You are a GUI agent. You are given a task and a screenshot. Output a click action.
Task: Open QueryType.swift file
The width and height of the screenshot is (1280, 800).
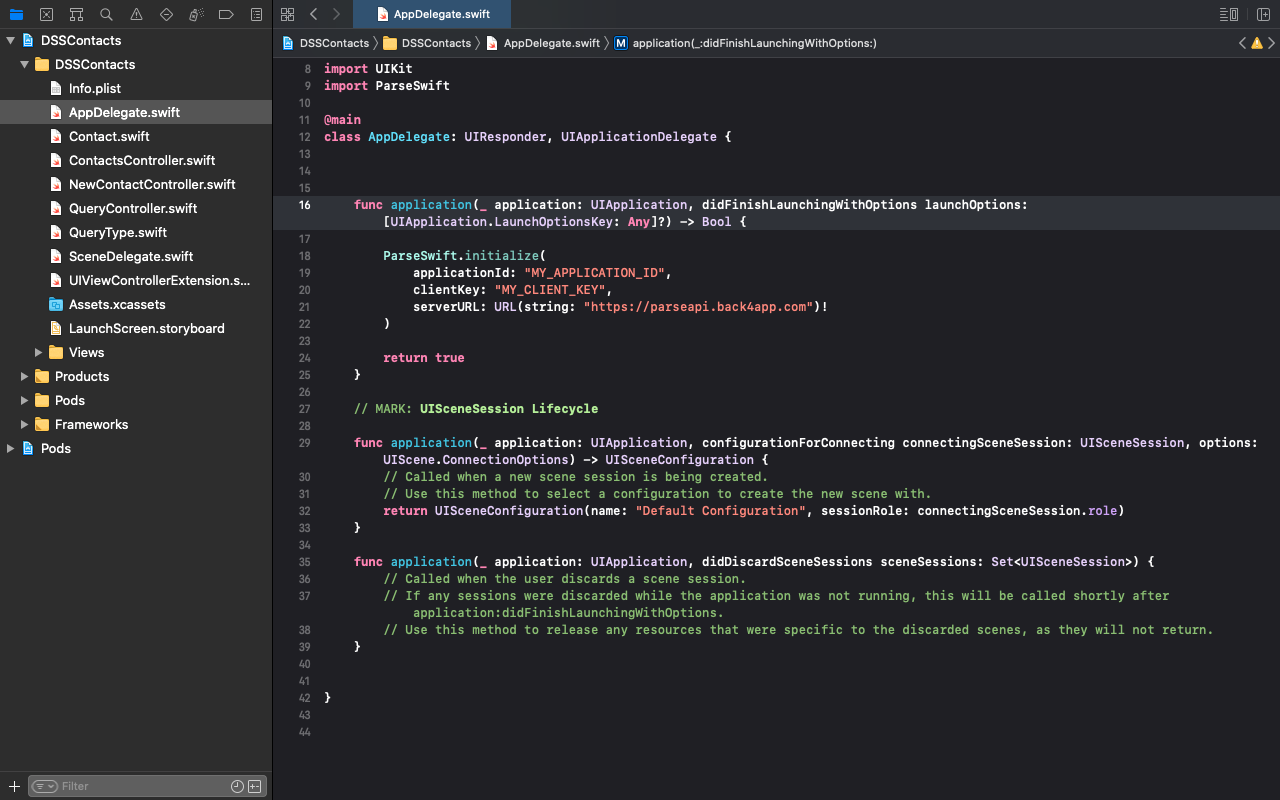click(x=136, y=232)
